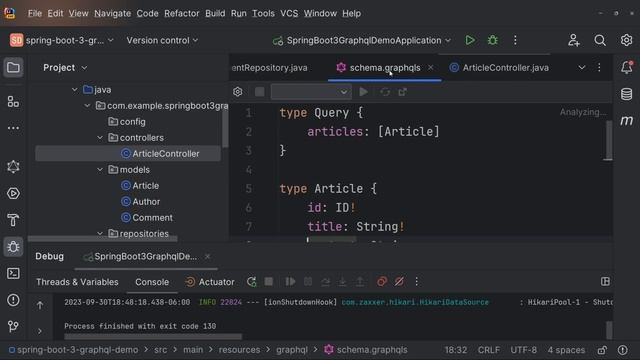640x360 pixels.
Task: Switch to Actuator tab
Action: [x=210, y=282]
